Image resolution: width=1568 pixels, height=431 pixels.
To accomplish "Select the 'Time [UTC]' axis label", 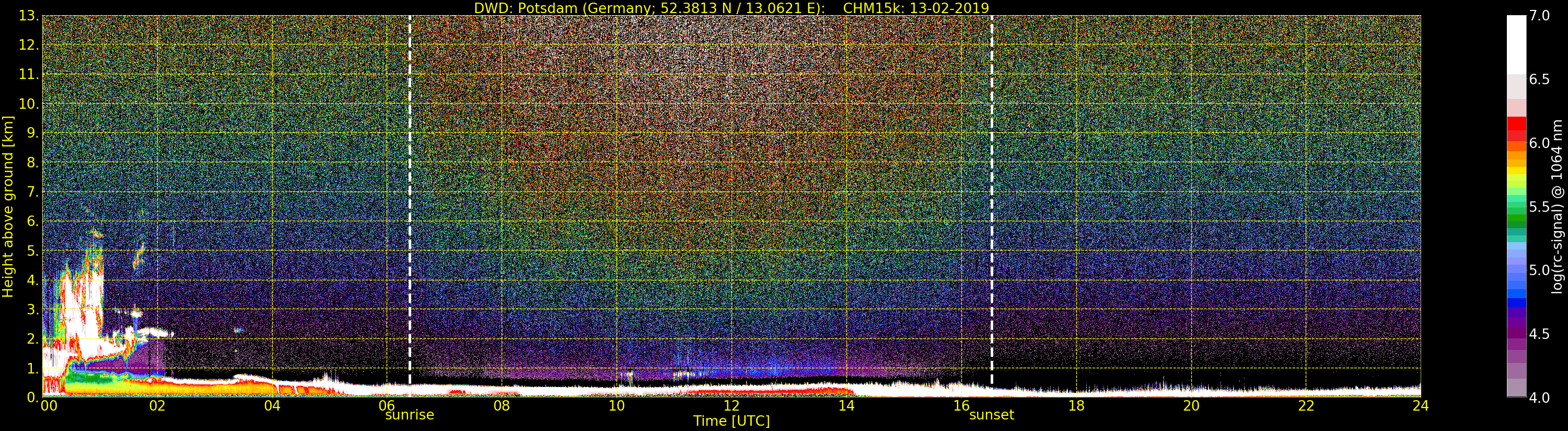I will 731,421.
